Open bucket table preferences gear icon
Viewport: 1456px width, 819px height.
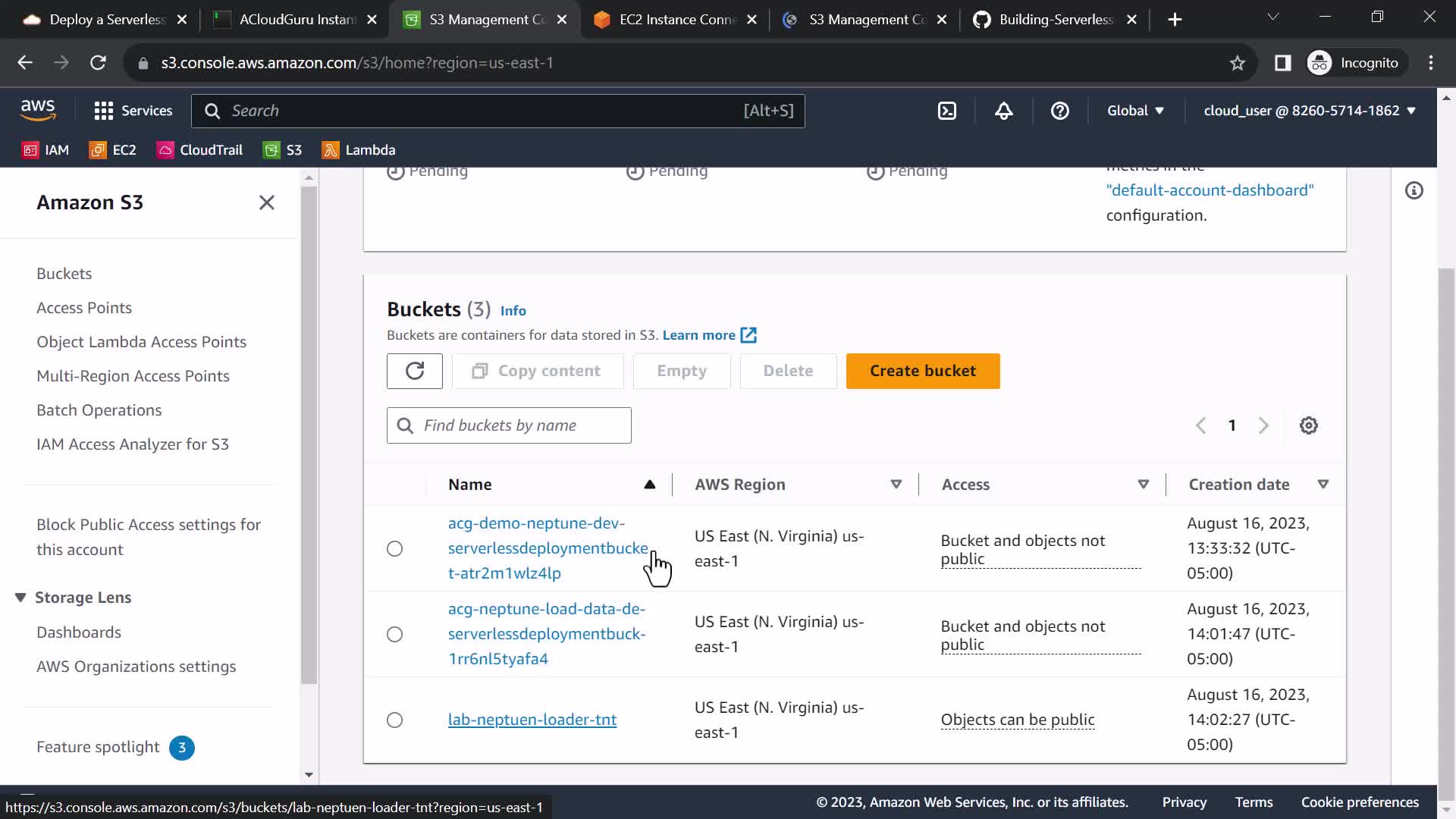1308,425
